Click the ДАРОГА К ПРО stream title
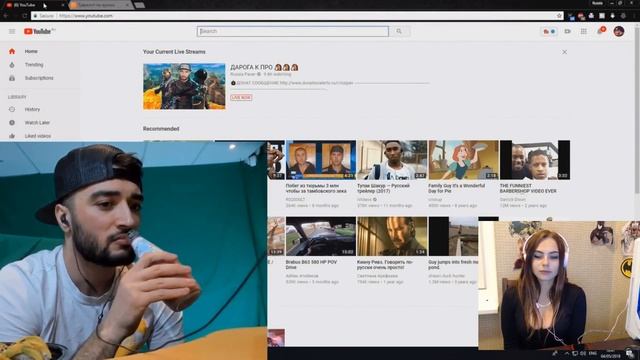Viewport: 640px width, 360px height. [x=264, y=67]
